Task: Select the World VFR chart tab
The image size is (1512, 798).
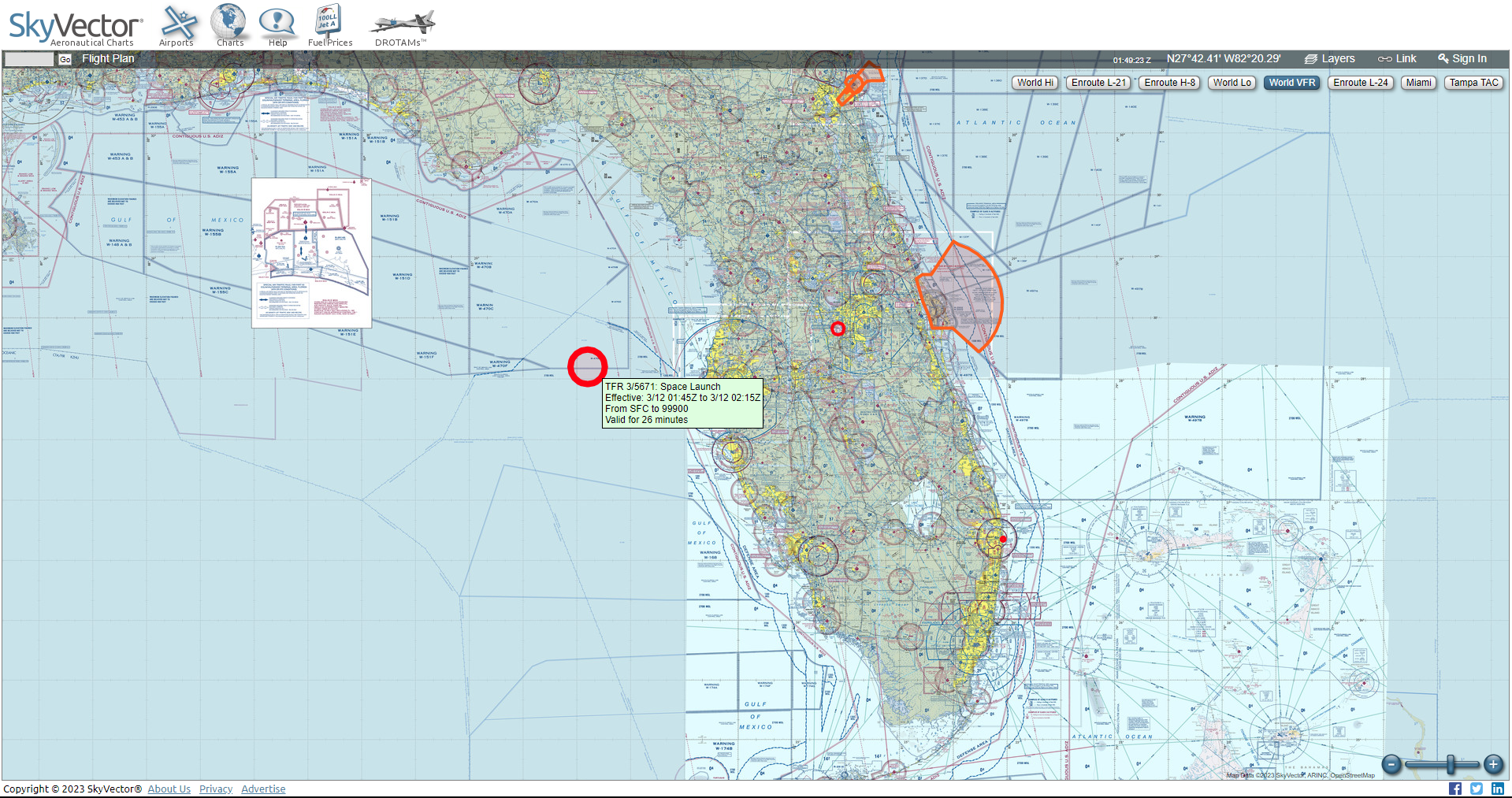Action: (x=1291, y=83)
